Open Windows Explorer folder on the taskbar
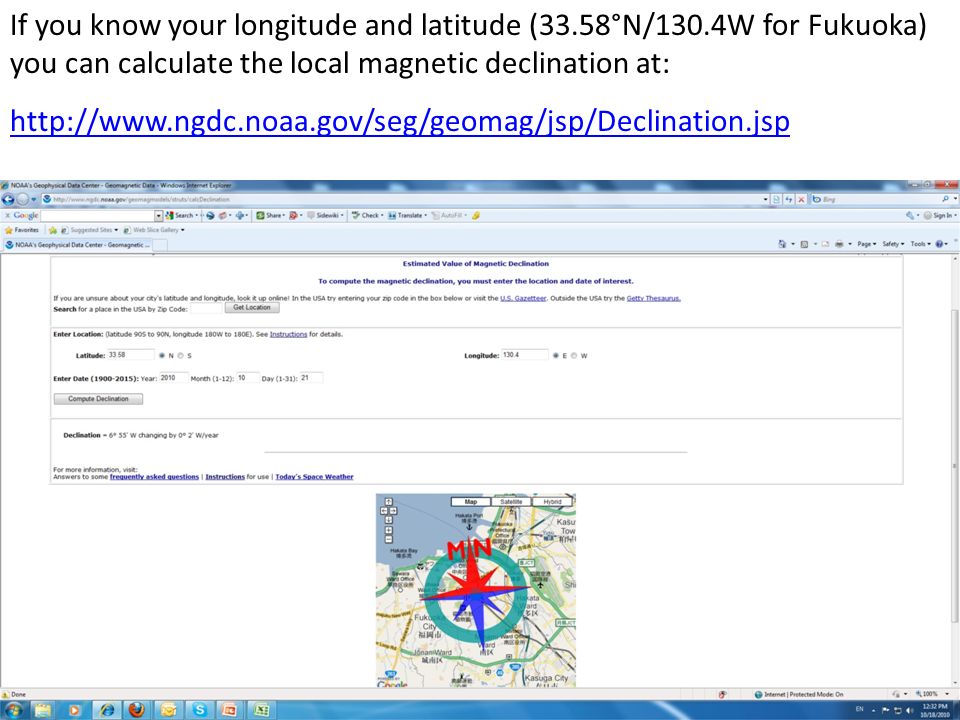 (x=43, y=710)
